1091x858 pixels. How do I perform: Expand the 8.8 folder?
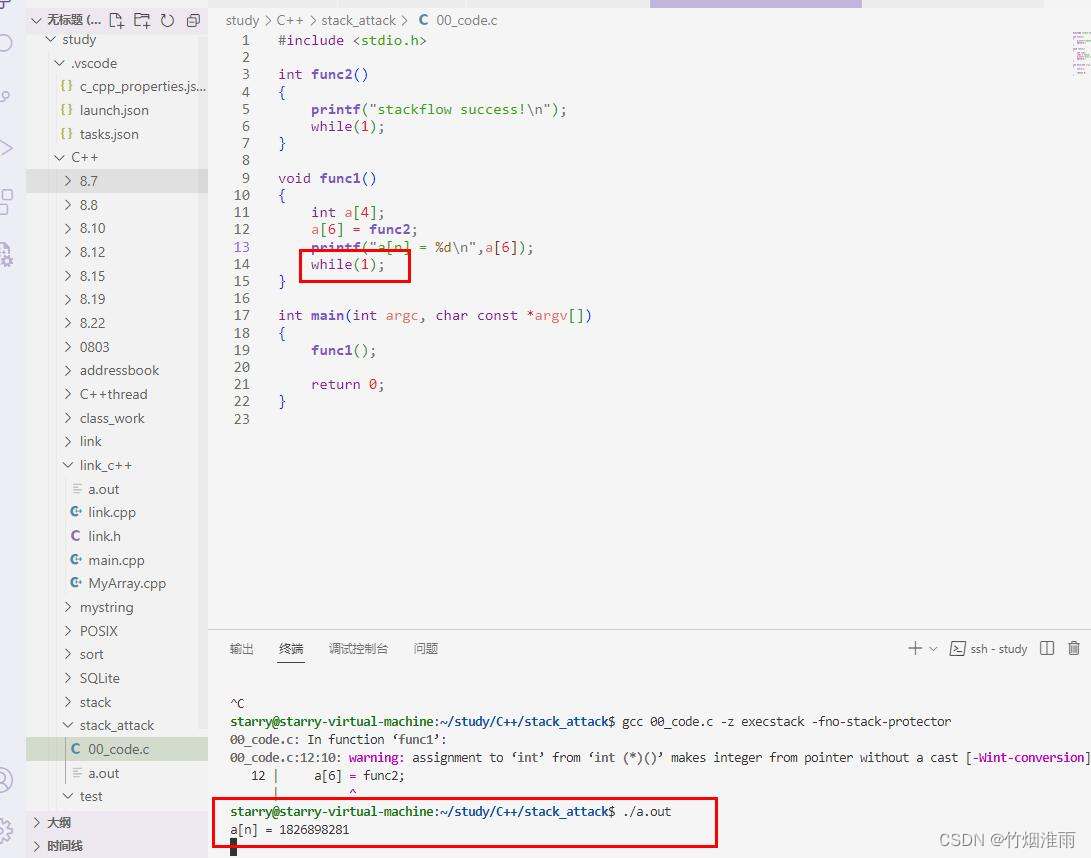117,205
